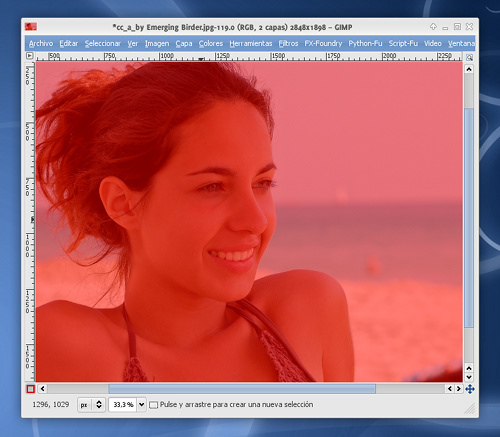Click horizontal scrollbar right arrow

tap(458, 389)
